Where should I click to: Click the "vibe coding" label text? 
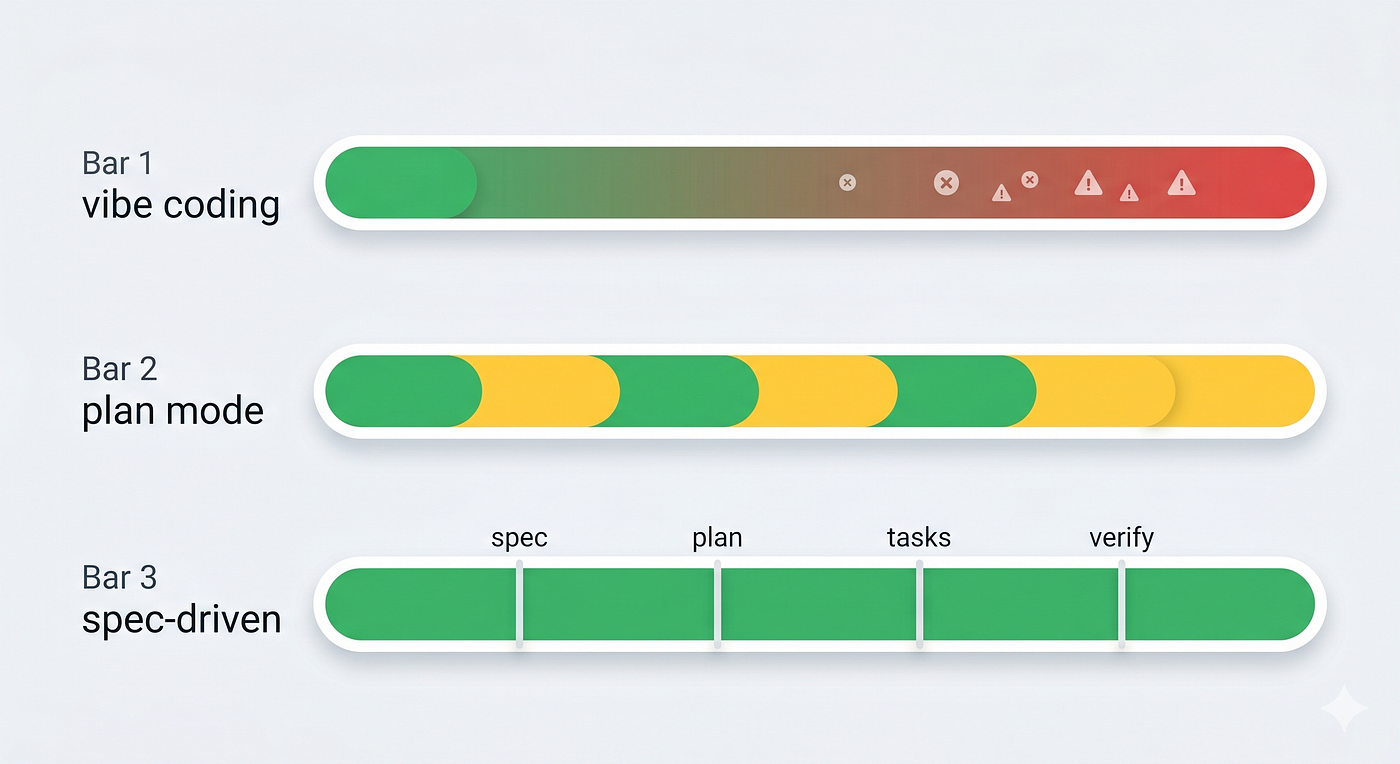pyautogui.click(x=181, y=205)
